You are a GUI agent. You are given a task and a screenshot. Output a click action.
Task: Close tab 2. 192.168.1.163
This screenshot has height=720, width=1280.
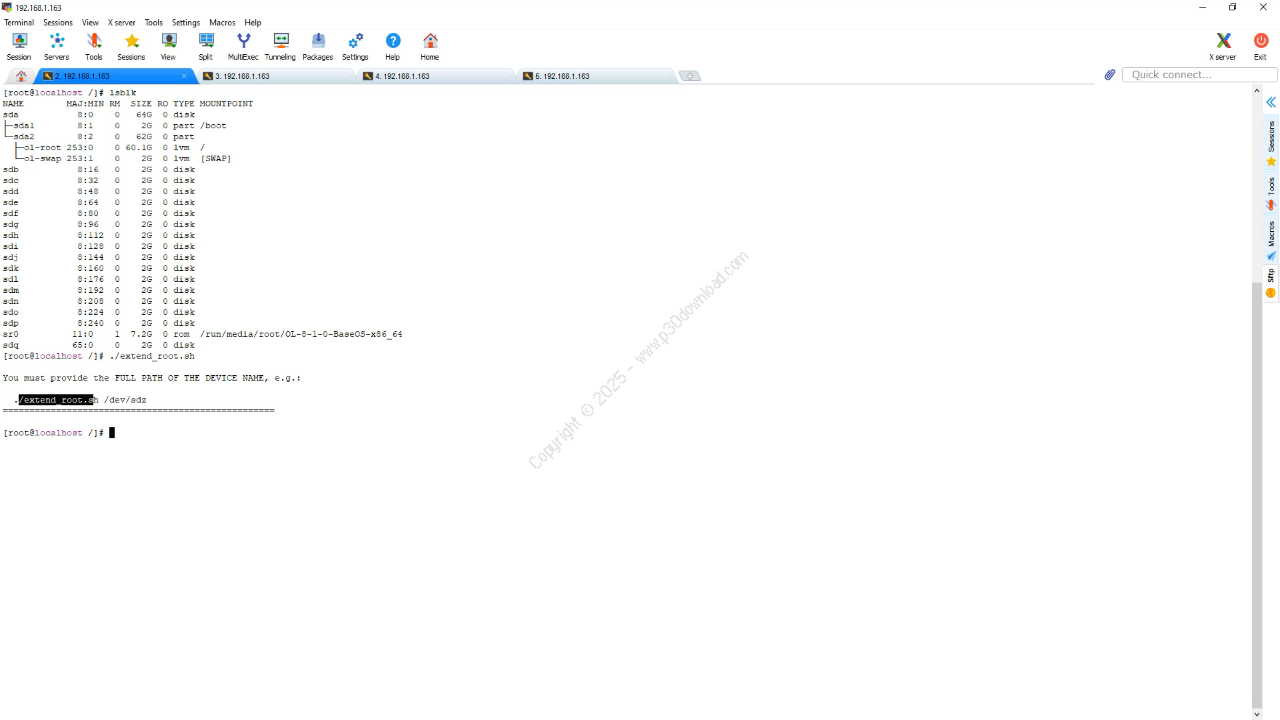(x=184, y=76)
